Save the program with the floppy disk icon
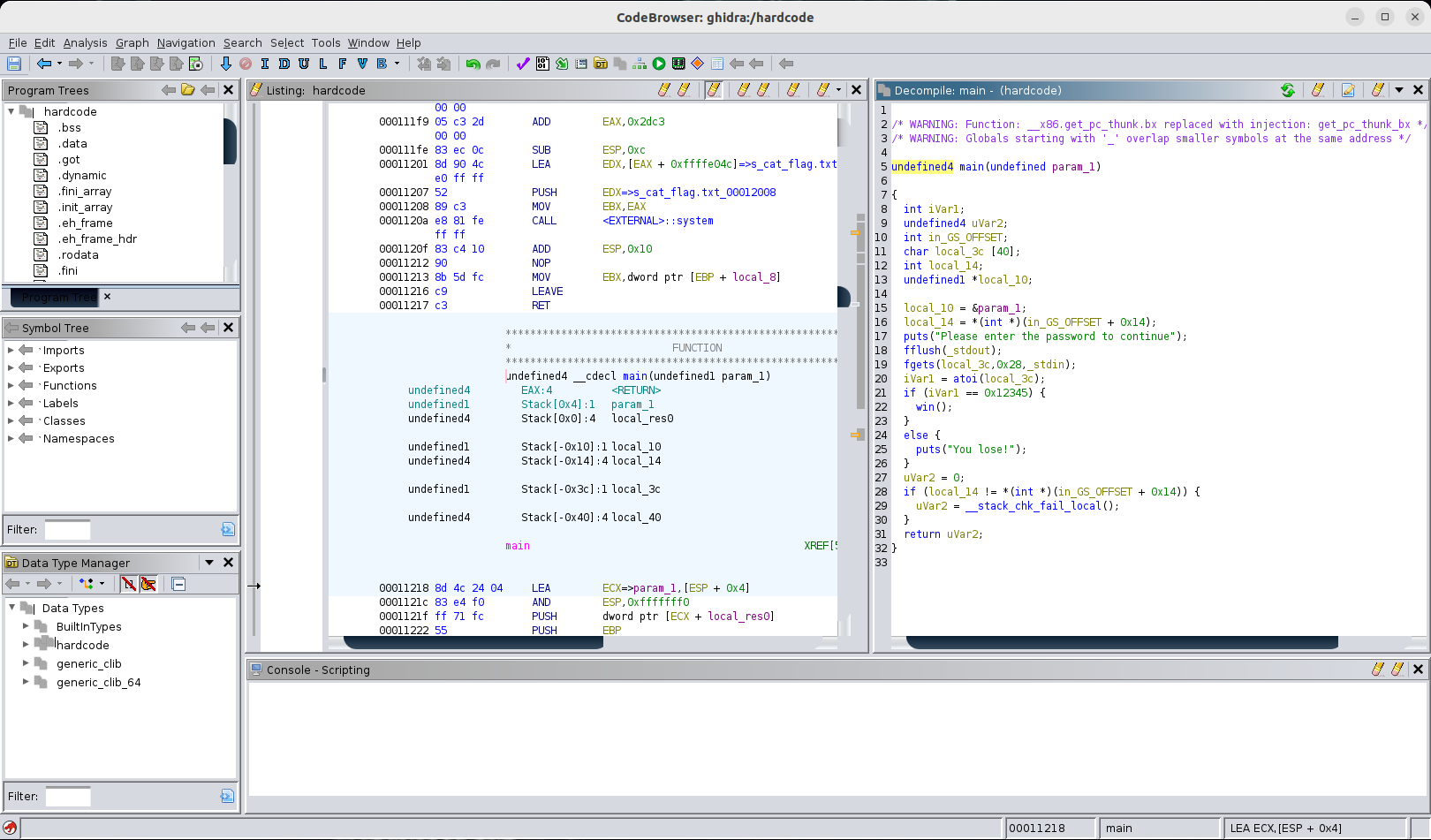Image resolution: width=1431 pixels, height=840 pixels. click(14, 64)
